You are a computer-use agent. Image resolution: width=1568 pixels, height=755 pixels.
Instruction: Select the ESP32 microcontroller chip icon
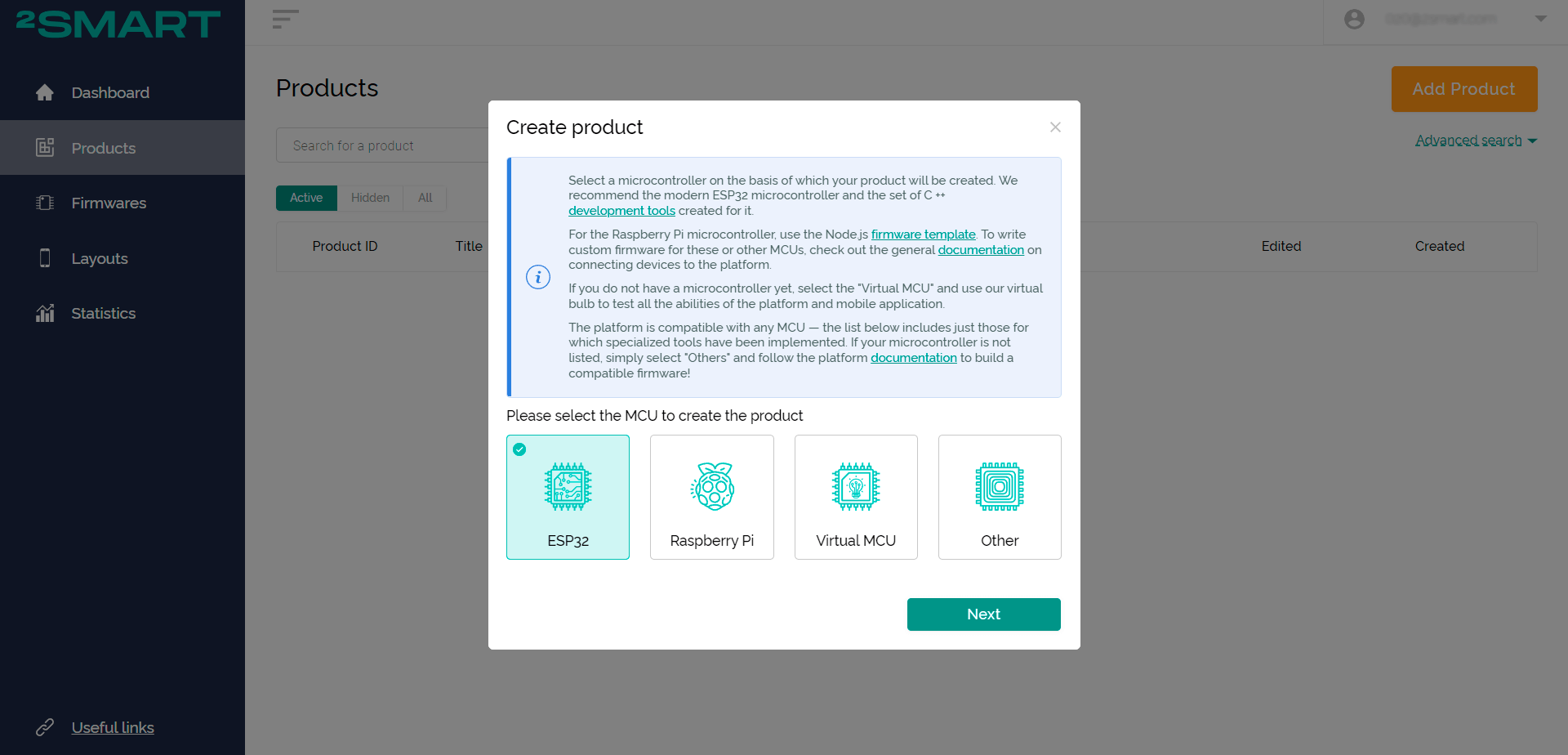point(568,487)
